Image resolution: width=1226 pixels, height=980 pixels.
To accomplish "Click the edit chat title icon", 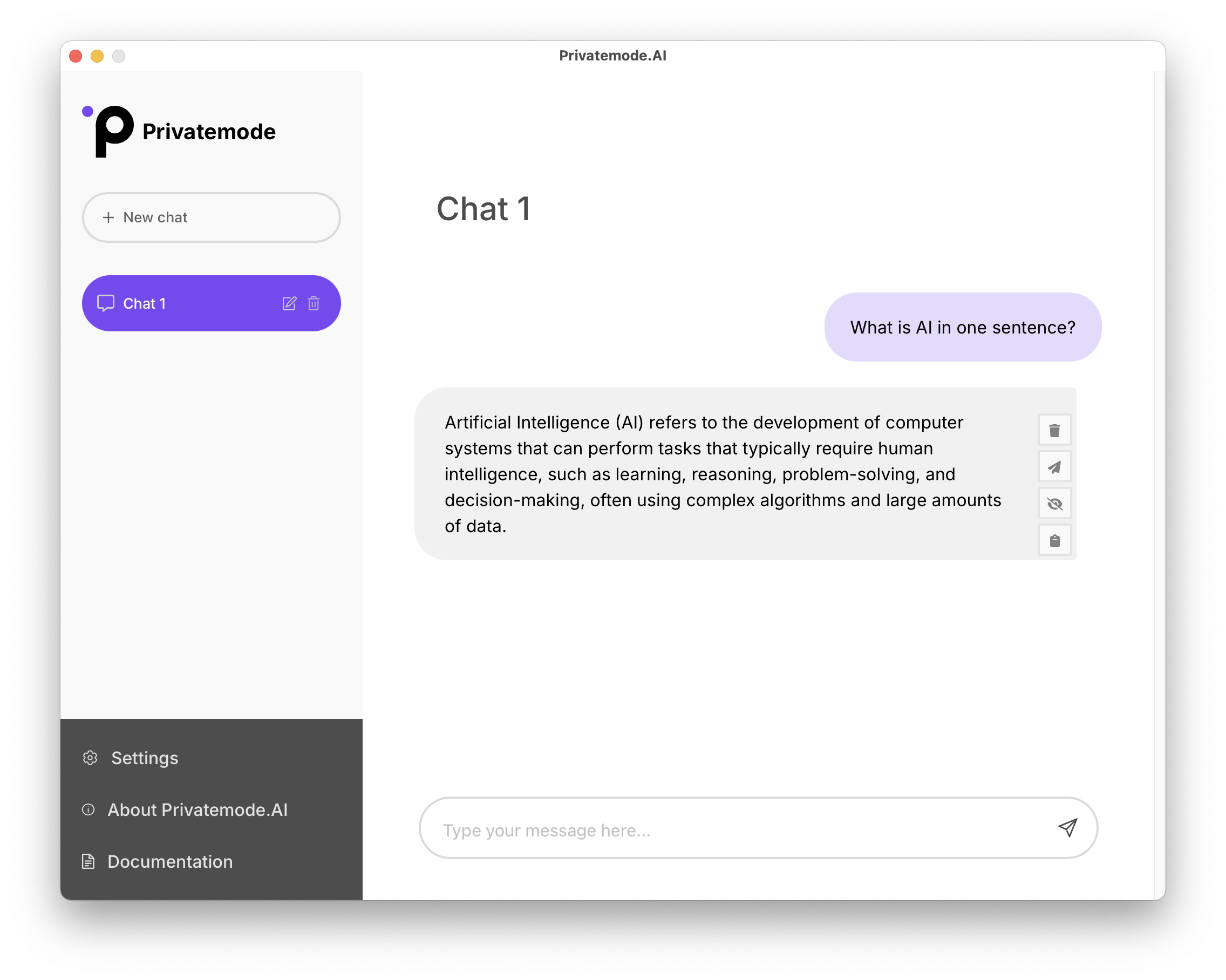I will pyautogui.click(x=290, y=303).
